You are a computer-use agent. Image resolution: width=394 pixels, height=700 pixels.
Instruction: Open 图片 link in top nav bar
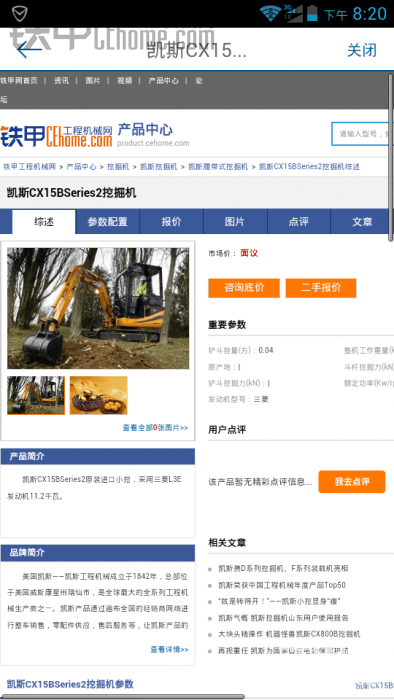click(x=93, y=81)
